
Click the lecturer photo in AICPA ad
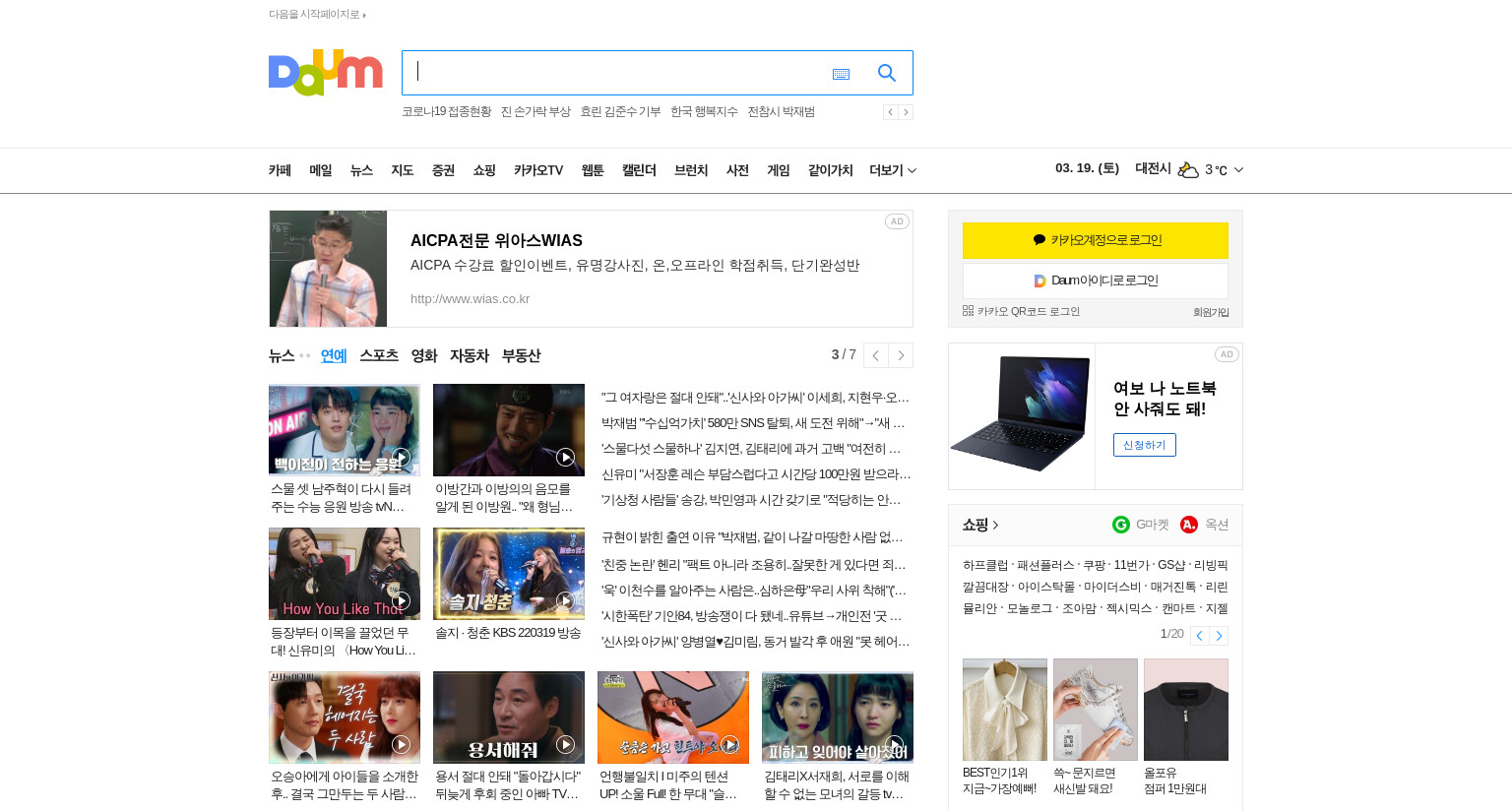pos(328,269)
